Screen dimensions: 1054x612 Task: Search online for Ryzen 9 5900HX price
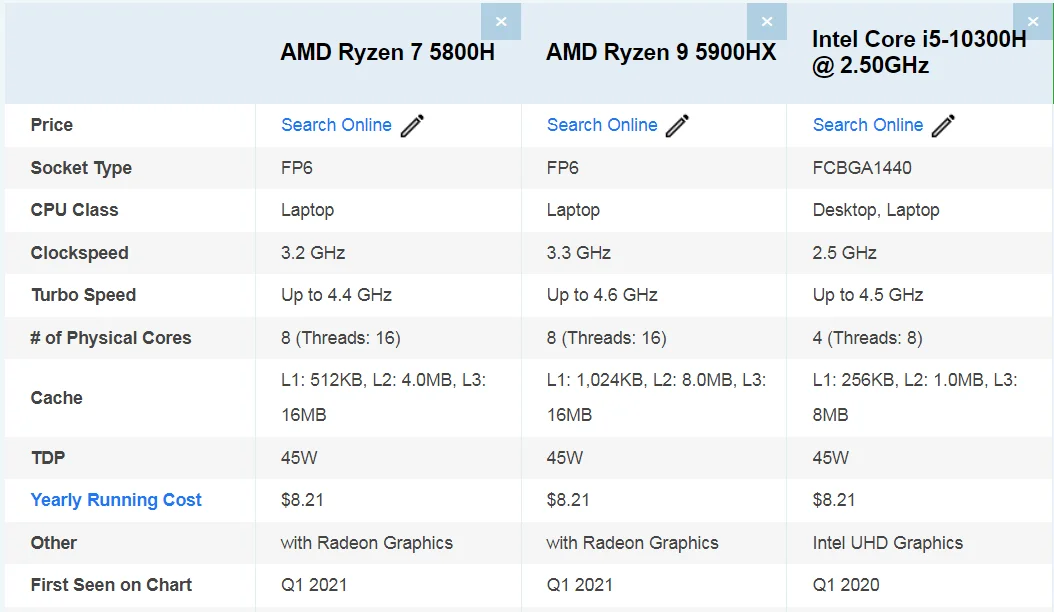point(602,125)
